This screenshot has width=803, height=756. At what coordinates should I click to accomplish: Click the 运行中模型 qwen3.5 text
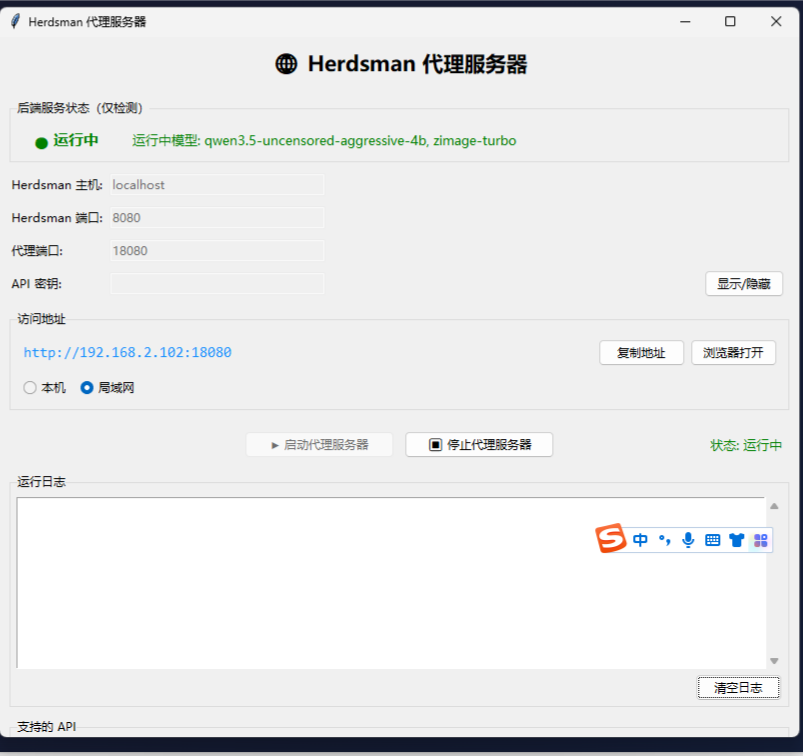324,140
